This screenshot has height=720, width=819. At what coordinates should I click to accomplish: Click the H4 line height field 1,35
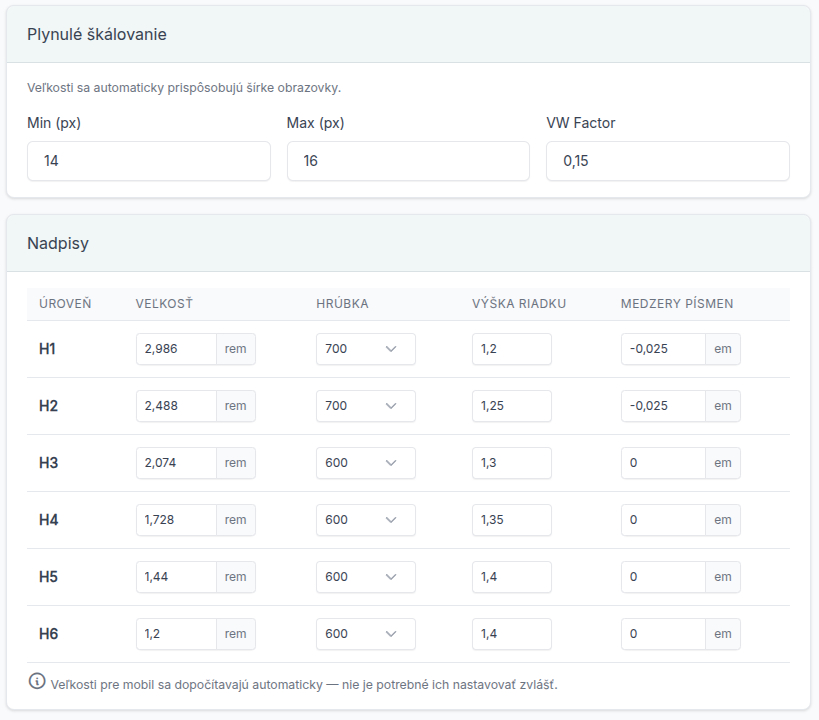tap(512, 520)
